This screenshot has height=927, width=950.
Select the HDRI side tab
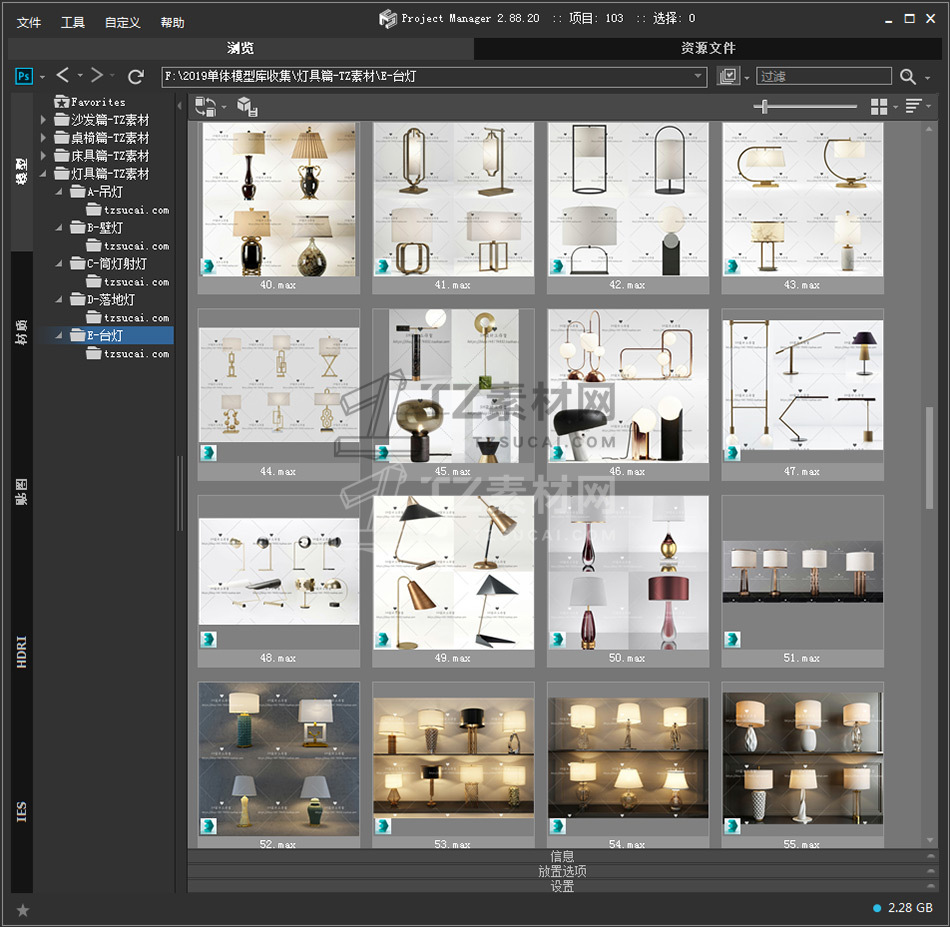coord(22,650)
